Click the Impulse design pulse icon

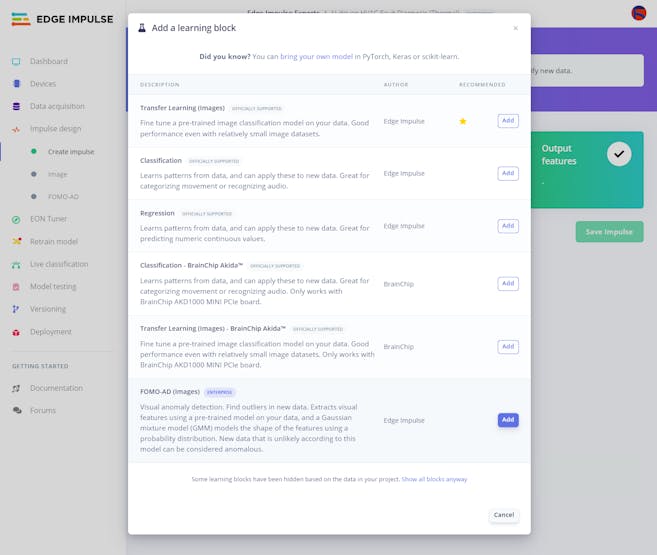(x=16, y=129)
